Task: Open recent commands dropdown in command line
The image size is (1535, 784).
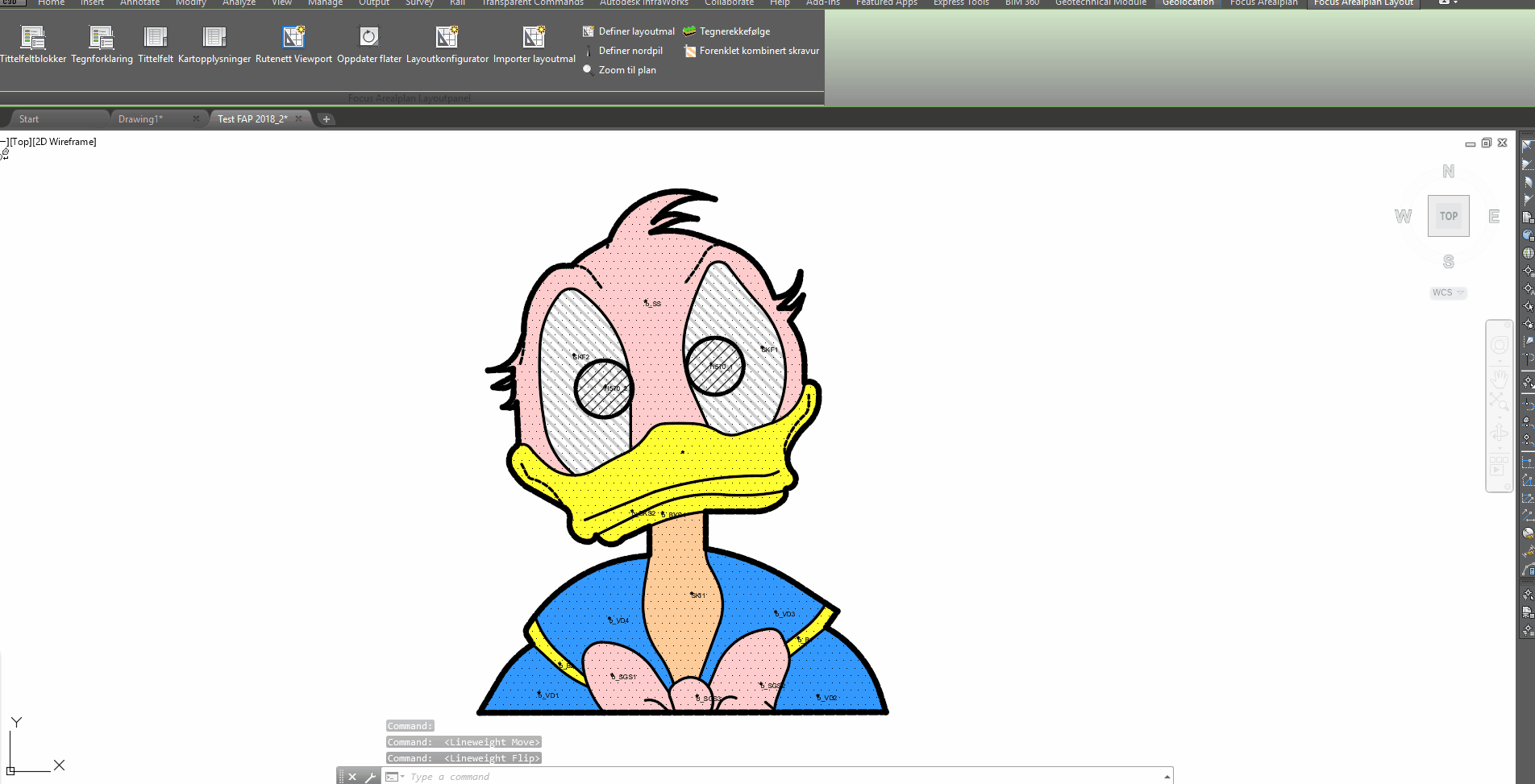Action: click(x=395, y=777)
